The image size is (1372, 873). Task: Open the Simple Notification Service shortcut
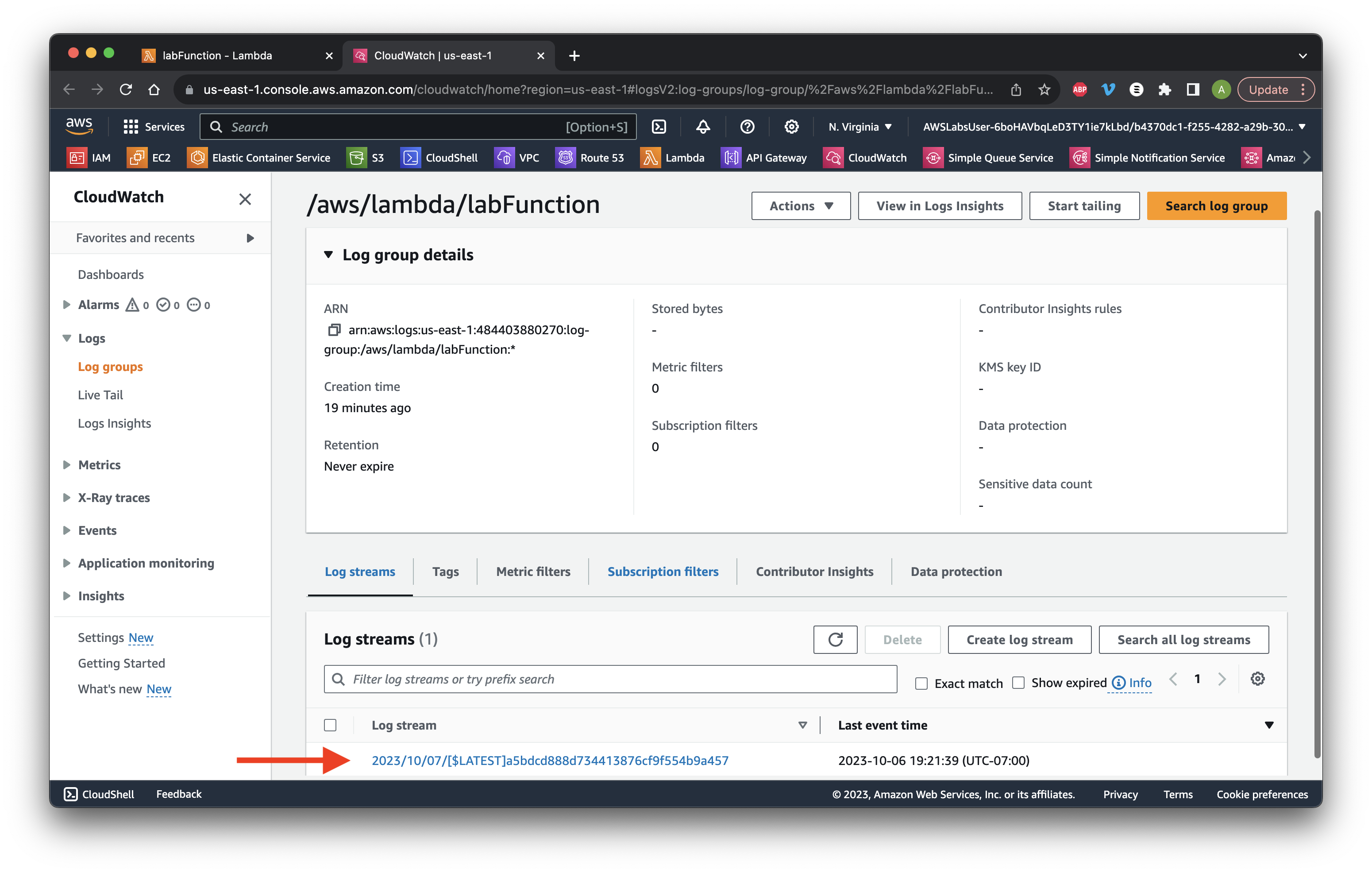tap(1148, 158)
